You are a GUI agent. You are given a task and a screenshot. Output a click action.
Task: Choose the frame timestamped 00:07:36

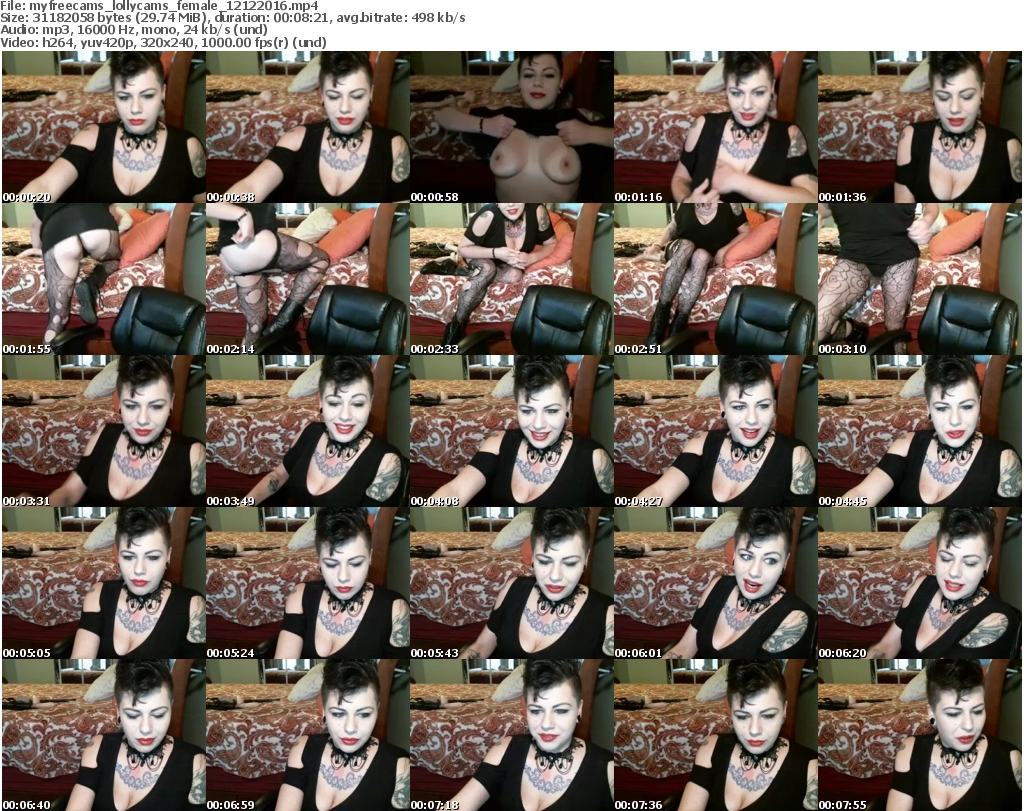[716, 735]
